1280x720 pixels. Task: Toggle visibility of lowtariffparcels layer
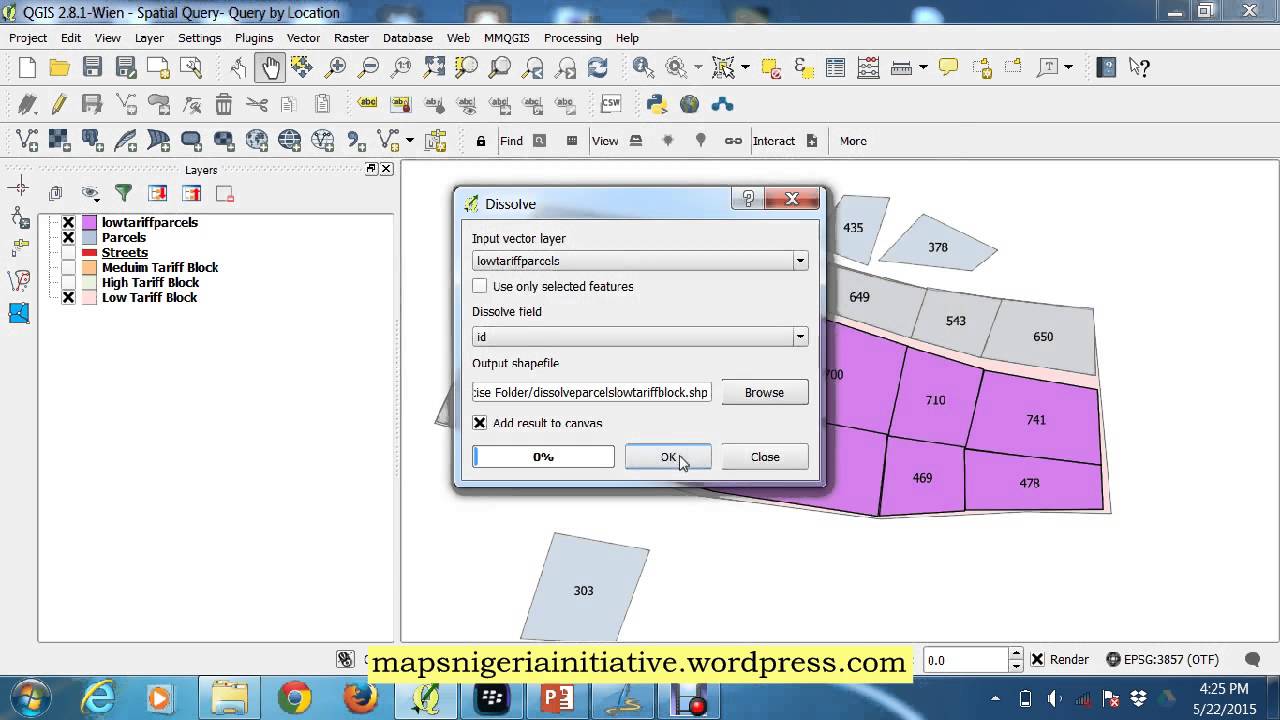[68, 222]
